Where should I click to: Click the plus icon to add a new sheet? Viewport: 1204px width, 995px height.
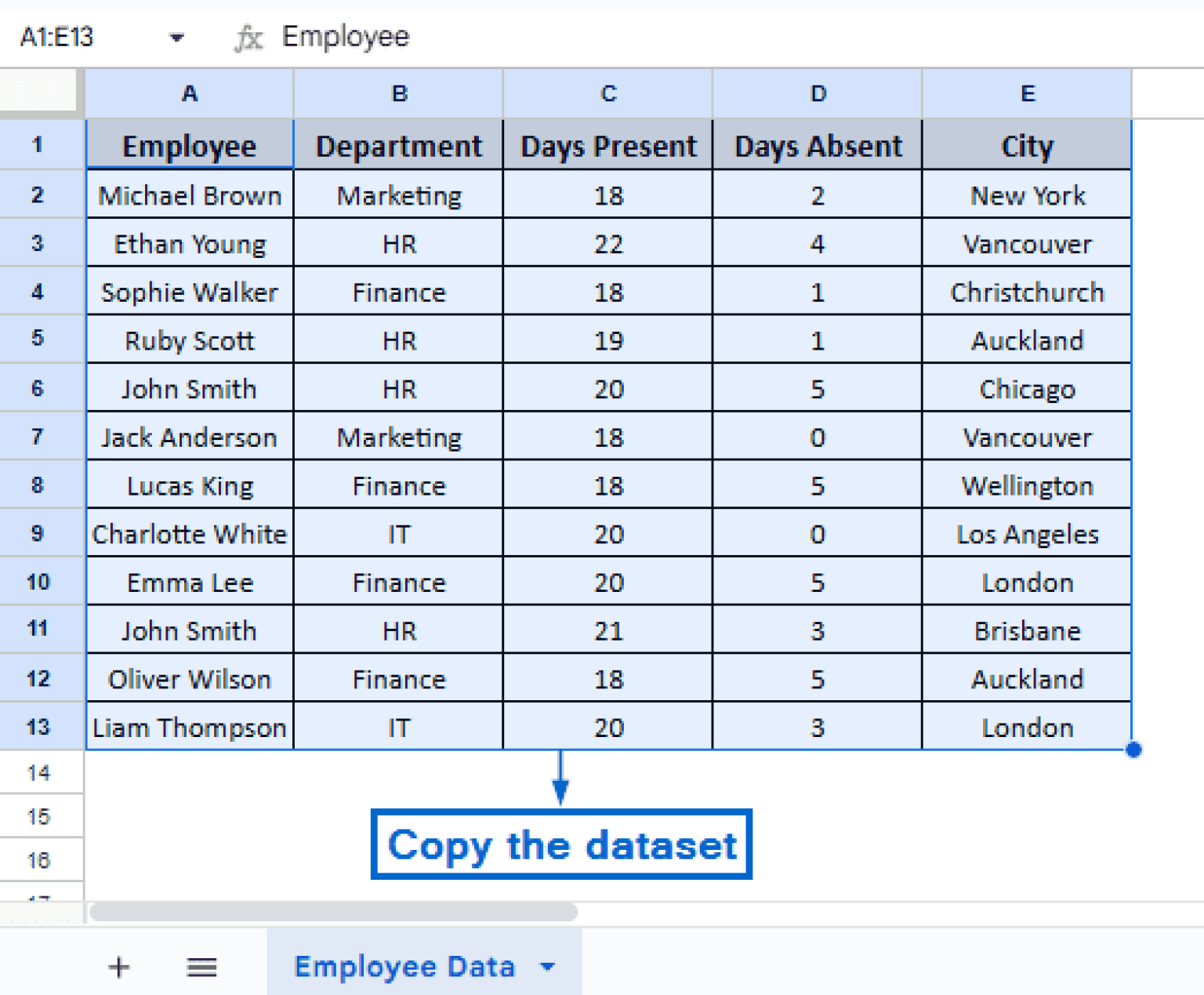click(x=118, y=967)
